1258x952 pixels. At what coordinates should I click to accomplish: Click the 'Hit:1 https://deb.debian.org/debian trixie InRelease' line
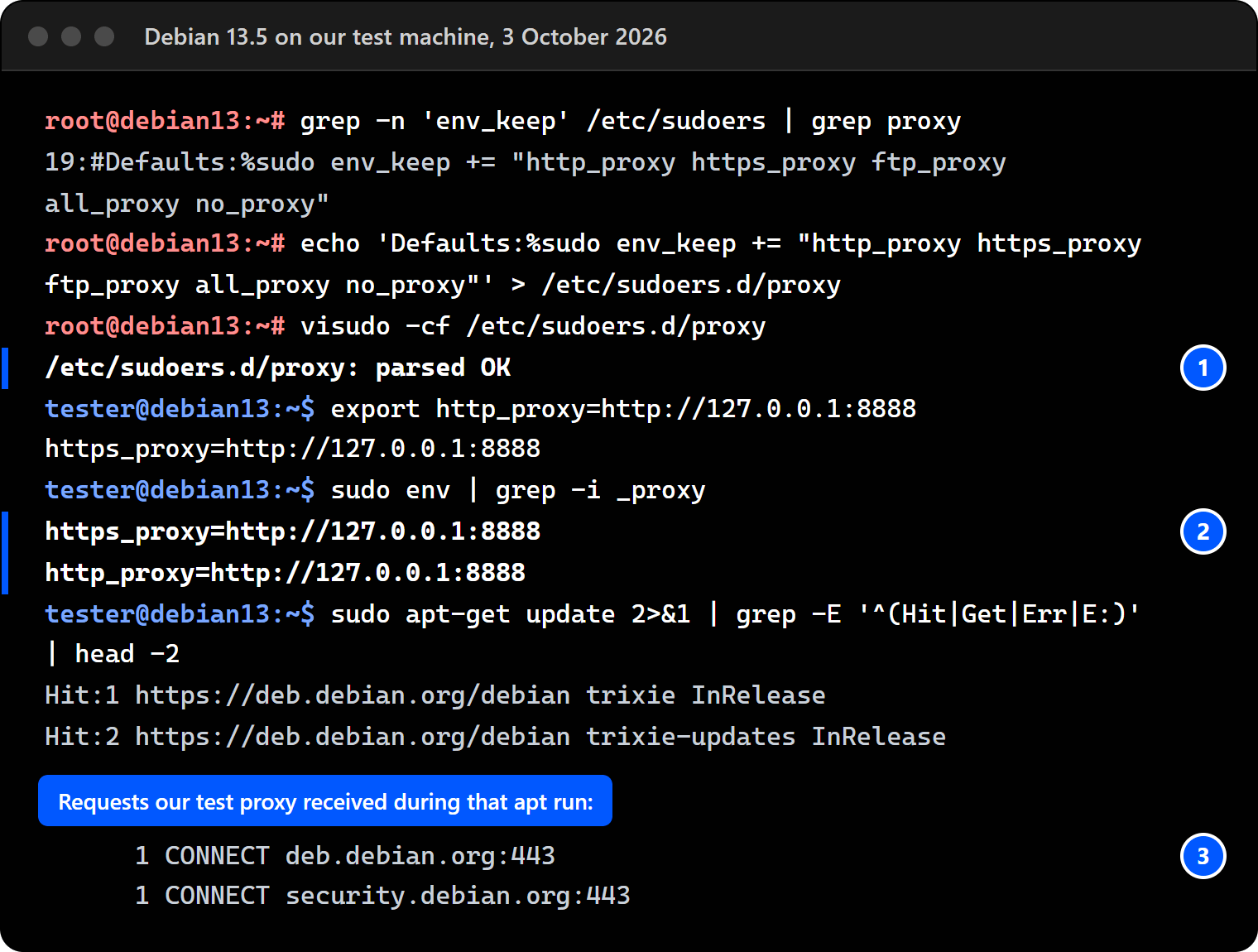(435, 695)
